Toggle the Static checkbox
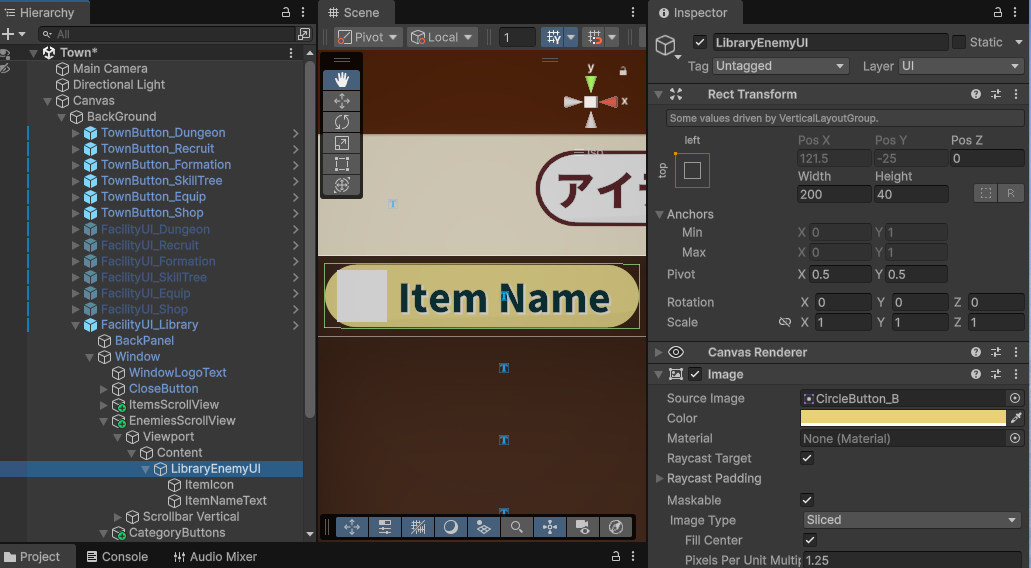This screenshot has height=568, width=1031. [x=958, y=42]
